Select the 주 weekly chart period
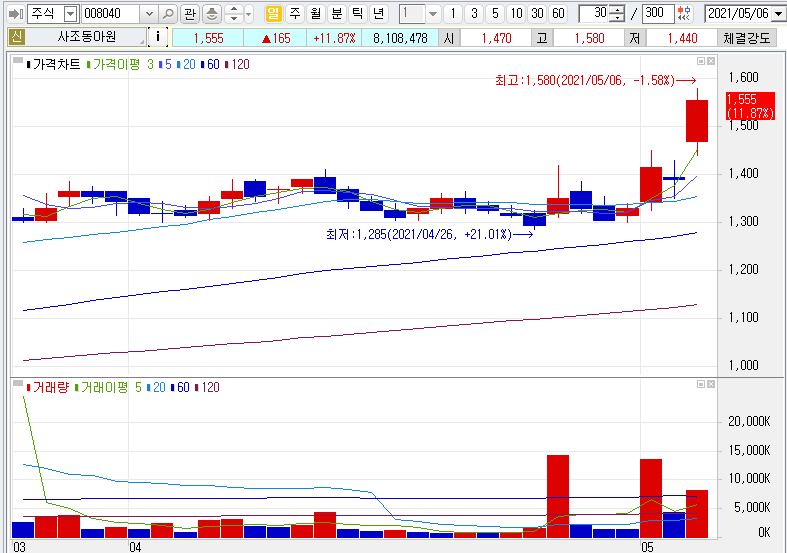Screen dimensions: 787x553 pyautogui.click(x=295, y=14)
